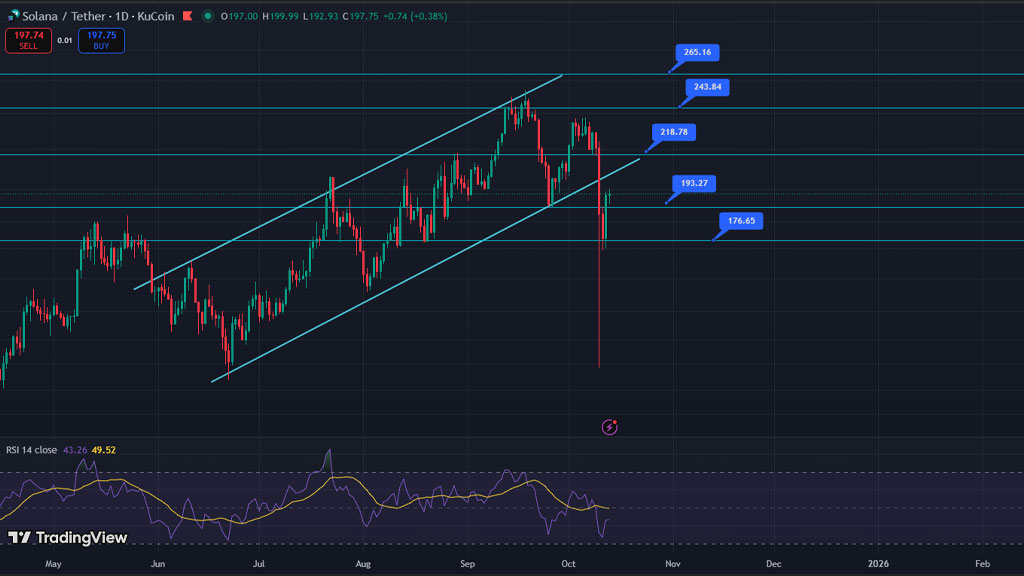Click the 2026 label on time axis
This screenshot has width=1024, height=576.
[877, 565]
